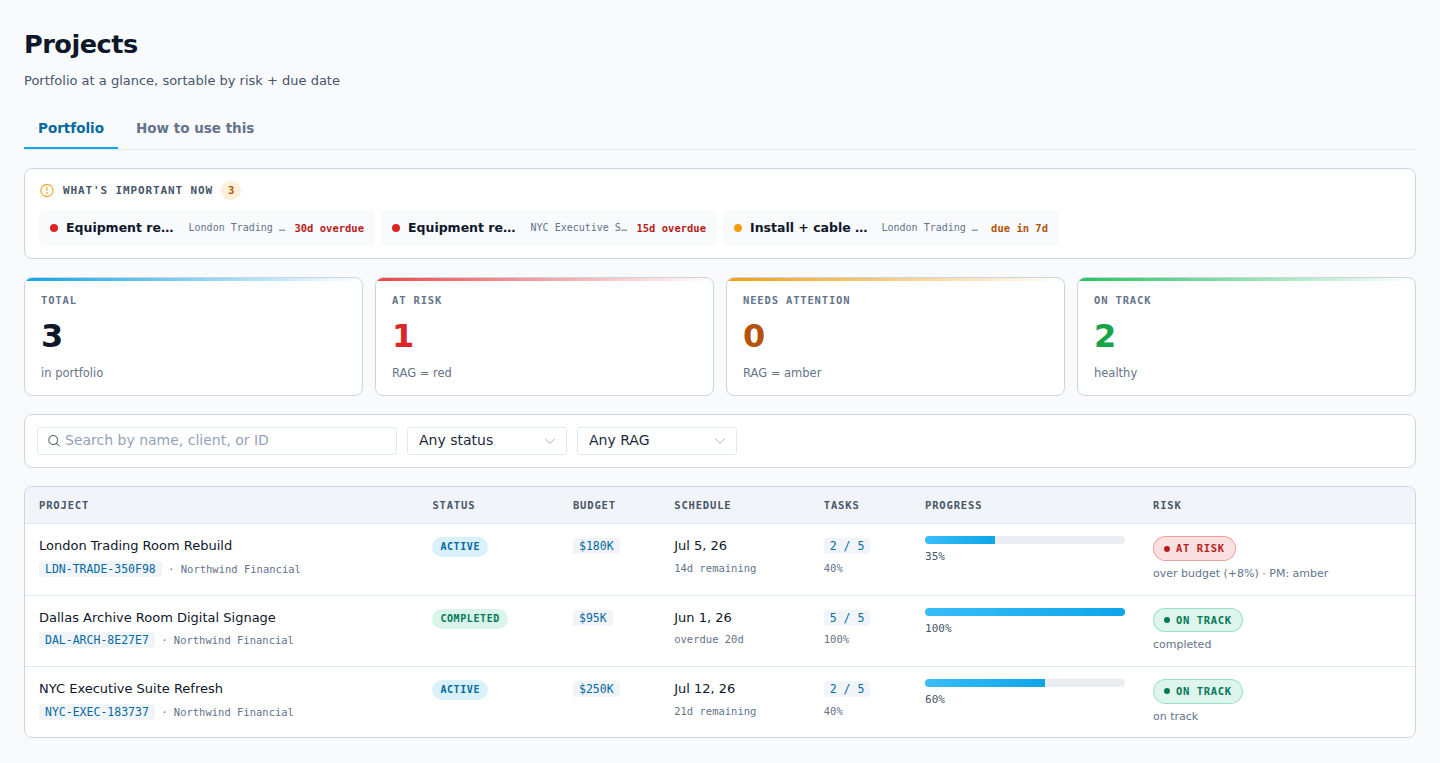The image size is (1440, 763).
Task: Click the Active status badge for London Trading Room
Action: coord(460,547)
